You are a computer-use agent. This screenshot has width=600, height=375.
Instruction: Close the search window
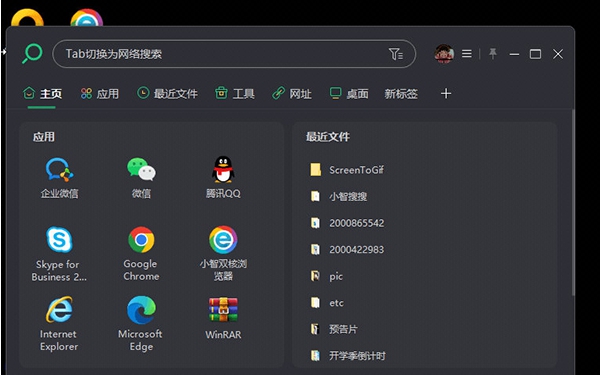(x=558, y=54)
